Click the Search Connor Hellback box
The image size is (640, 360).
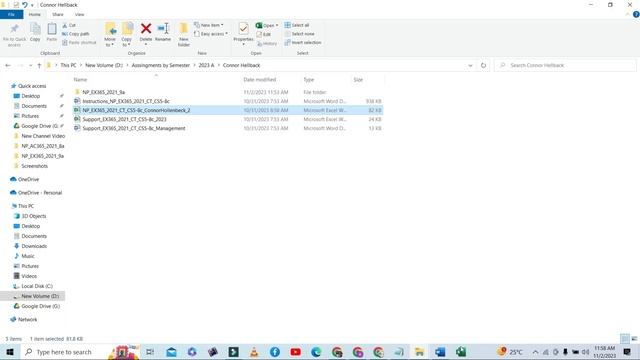pyautogui.click(x=566, y=65)
